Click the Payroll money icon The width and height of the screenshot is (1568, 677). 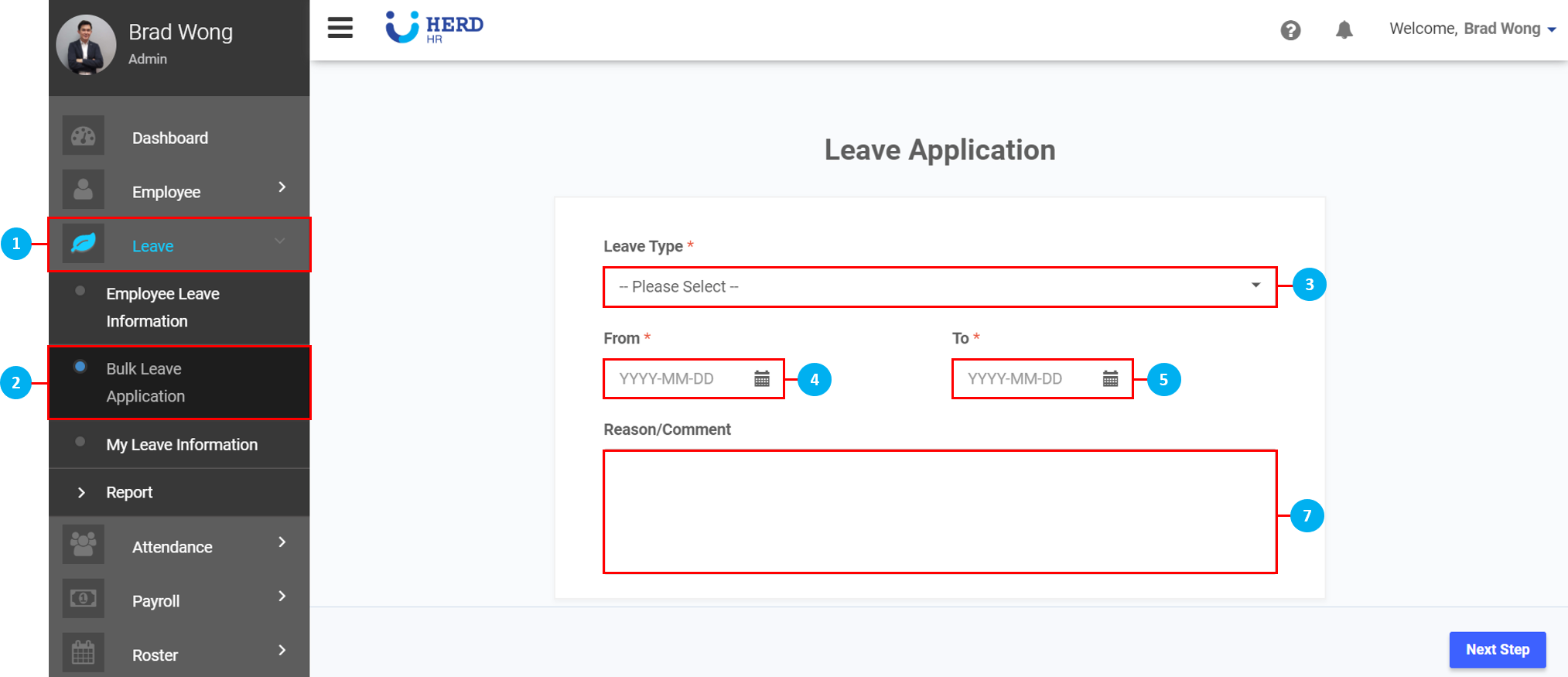(84, 599)
